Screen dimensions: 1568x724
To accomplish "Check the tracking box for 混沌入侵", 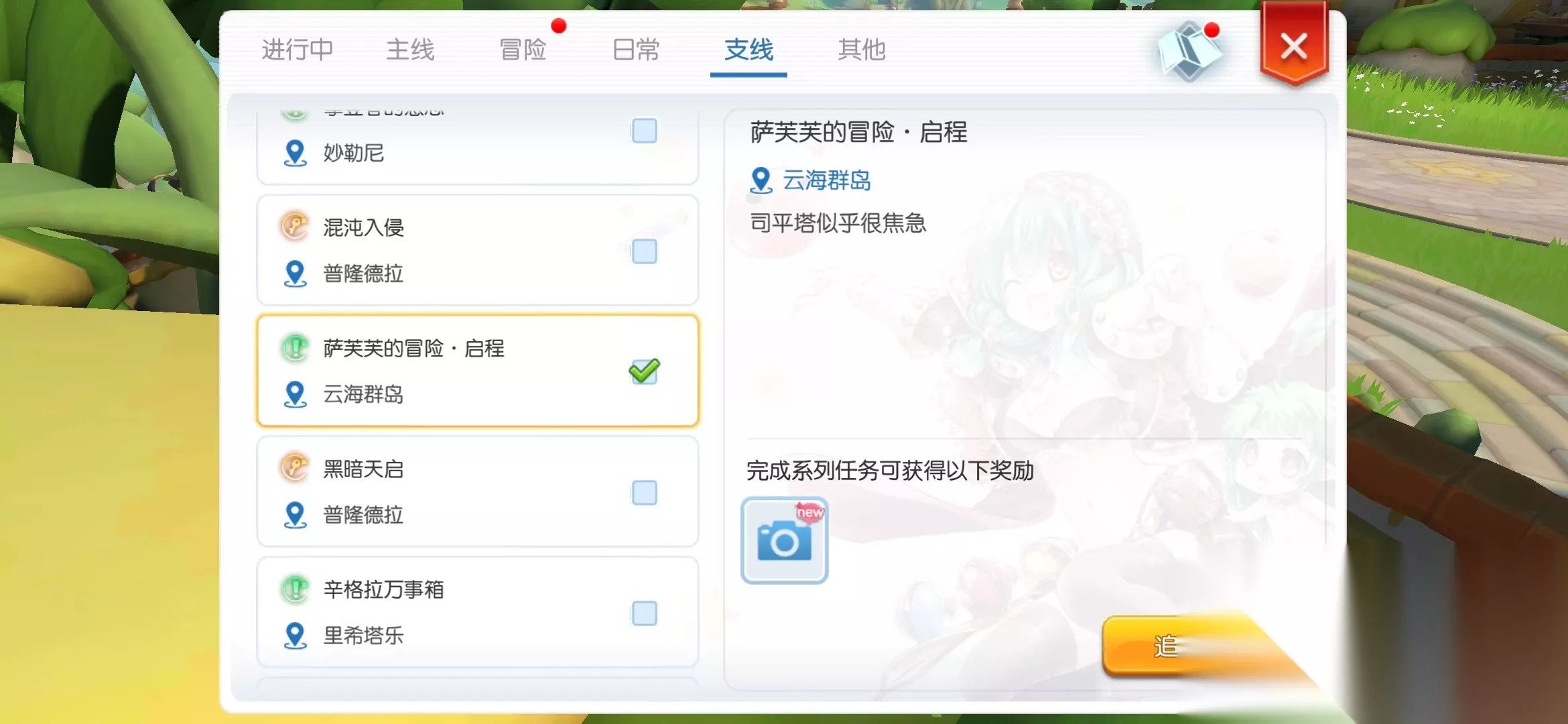I will coord(644,251).
